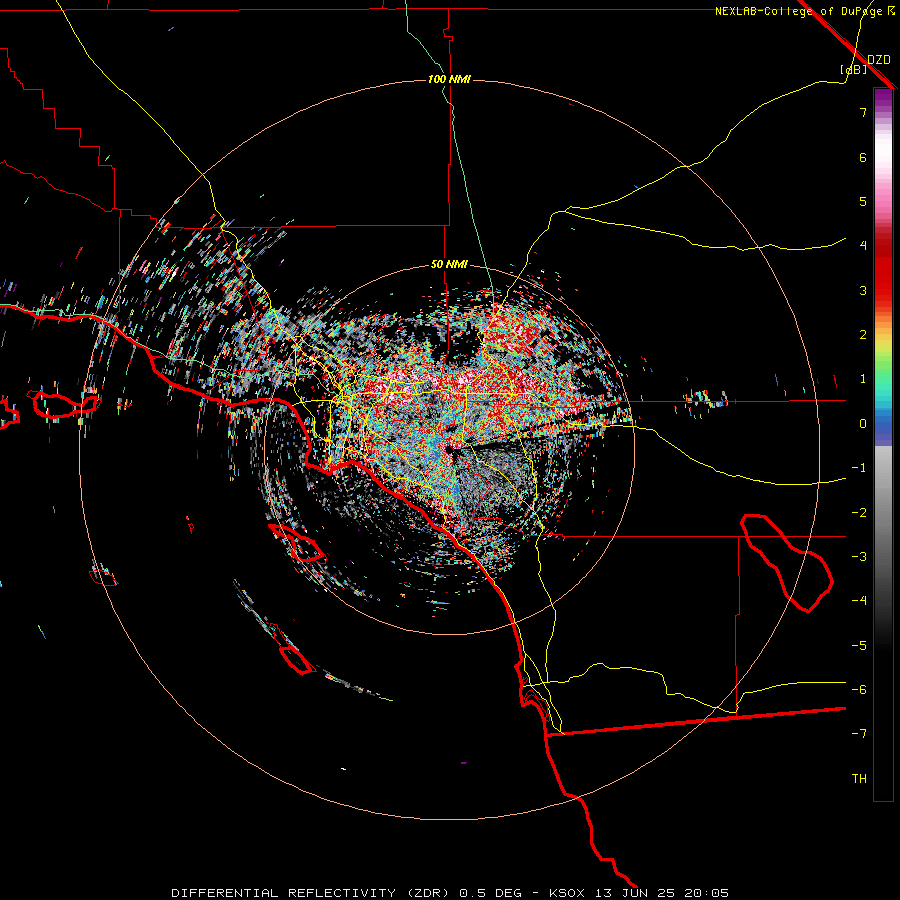Click the "1" value on the color scale

(x=863, y=379)
